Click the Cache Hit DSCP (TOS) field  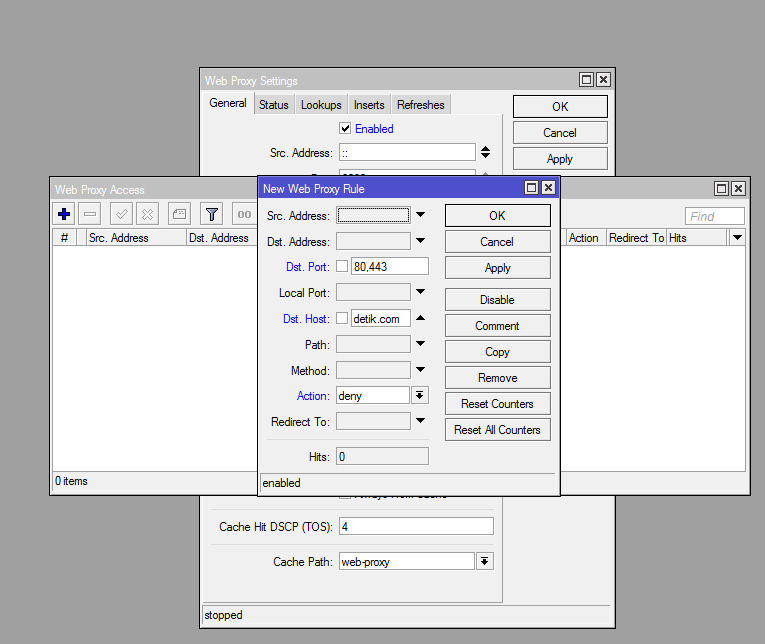tap(416, 526)
